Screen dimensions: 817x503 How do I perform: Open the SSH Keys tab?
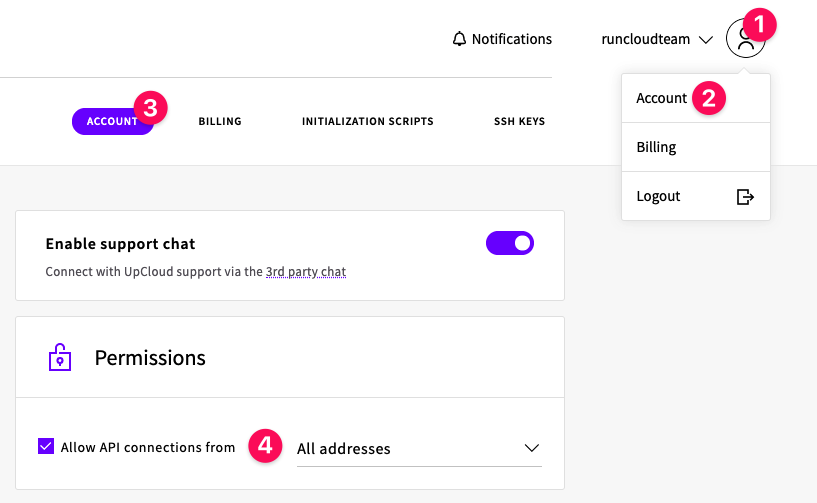coord(519,122)
